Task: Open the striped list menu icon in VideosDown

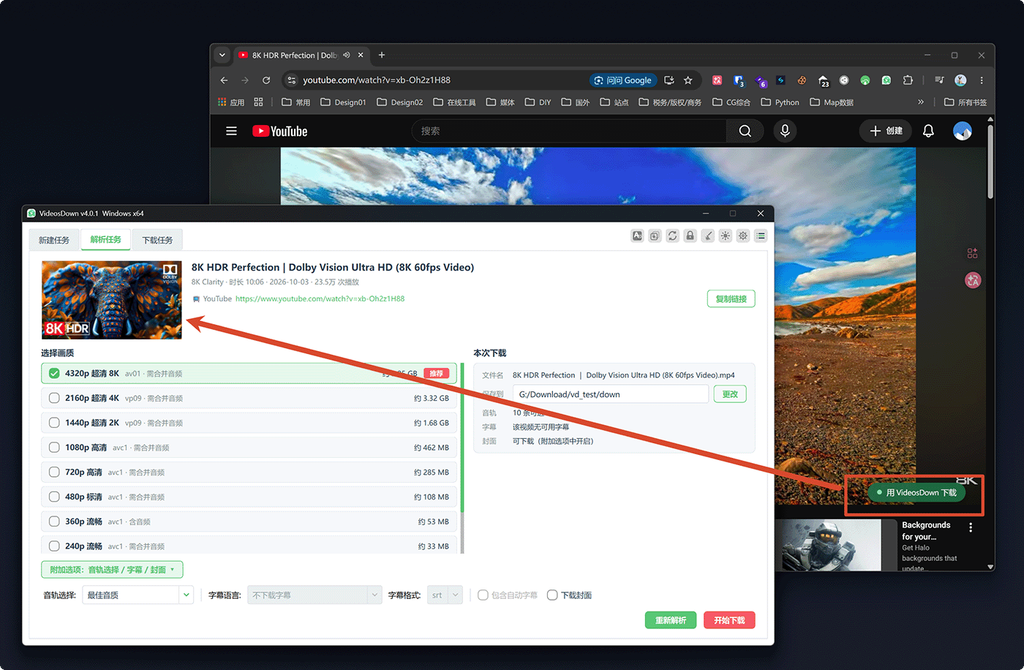Action: (761, 236)
